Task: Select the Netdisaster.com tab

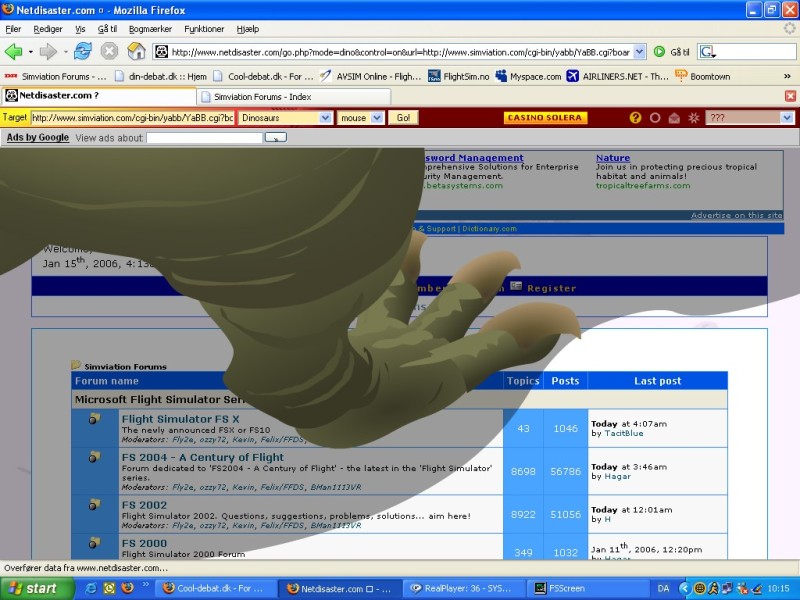Action: (98, 95)
